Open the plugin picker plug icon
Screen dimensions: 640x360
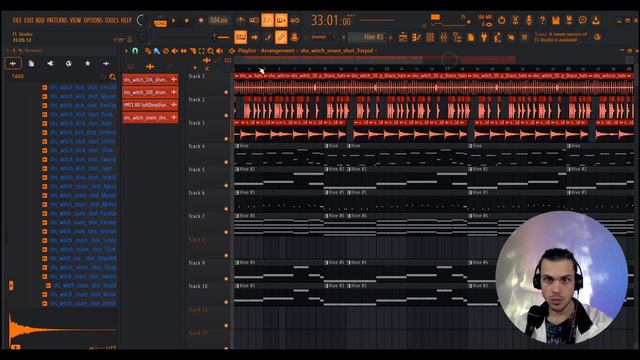pyautogui.click(x=484, y=38)
